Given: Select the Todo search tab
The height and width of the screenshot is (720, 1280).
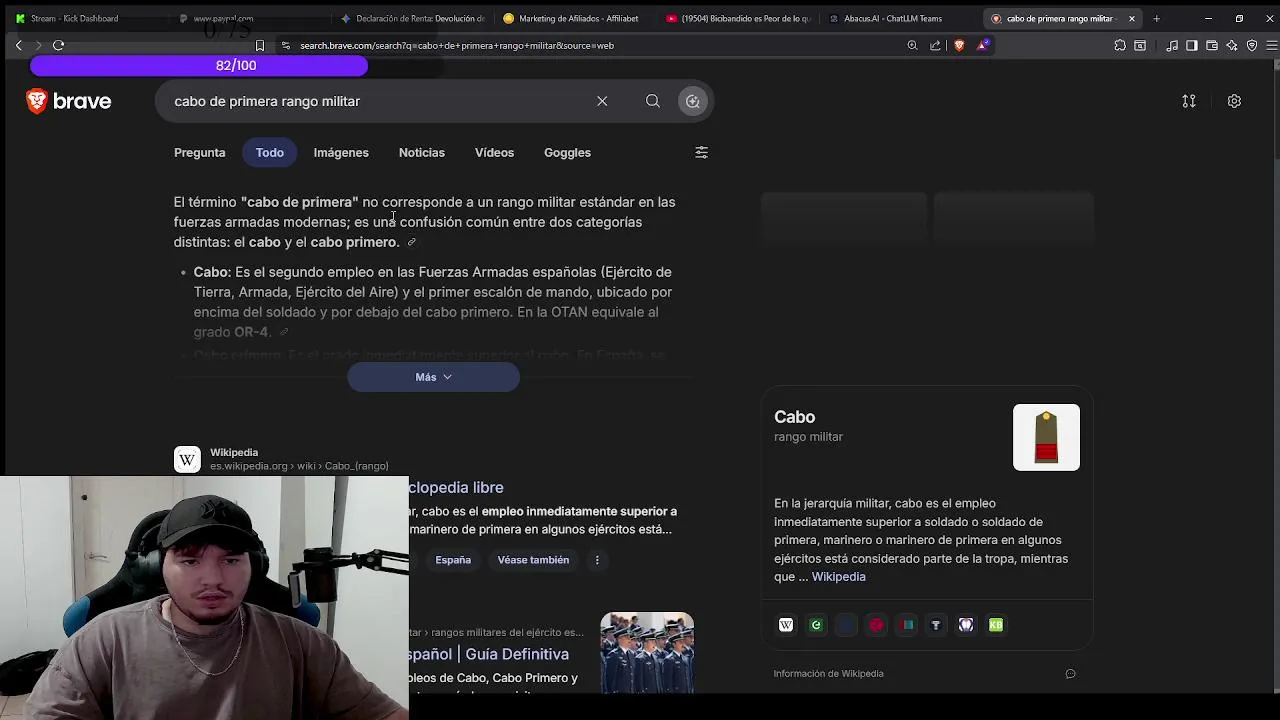Looking at the screenshot, I should pos(270,152).
